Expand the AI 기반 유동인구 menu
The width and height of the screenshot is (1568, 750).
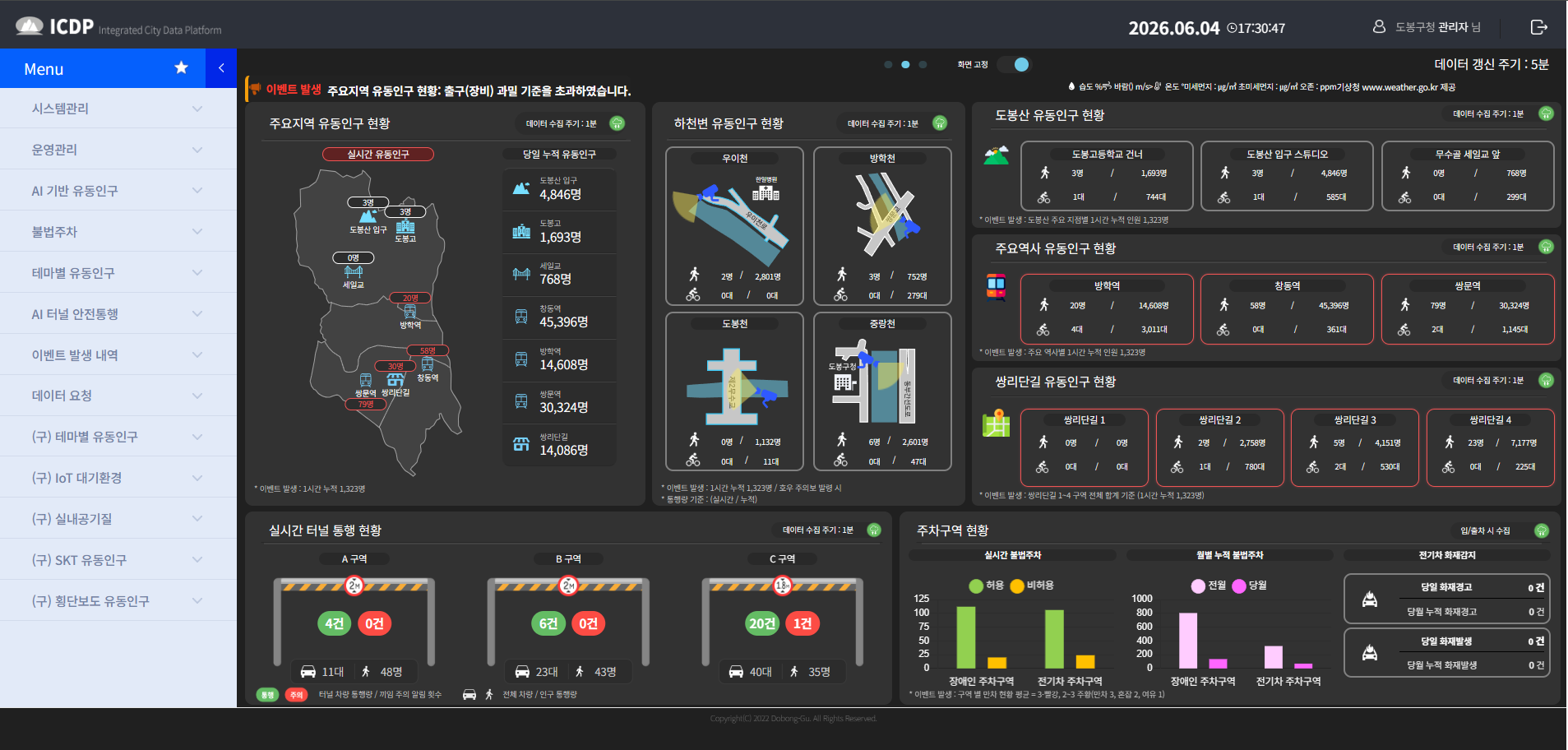(118, 191)
